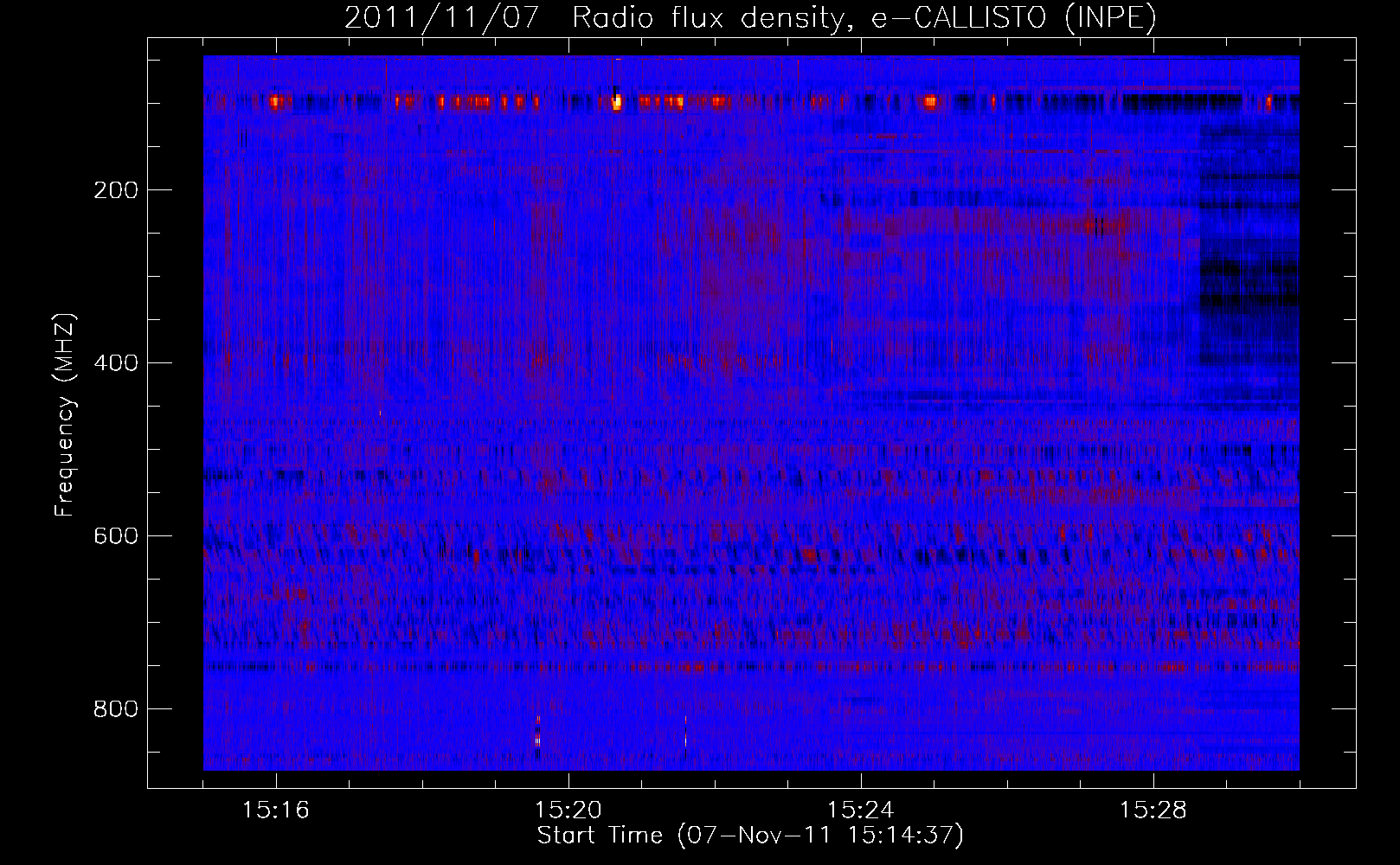Click the 15:20 time tick label
This screenshot has height=865, width=1400.
coord(568,811)
